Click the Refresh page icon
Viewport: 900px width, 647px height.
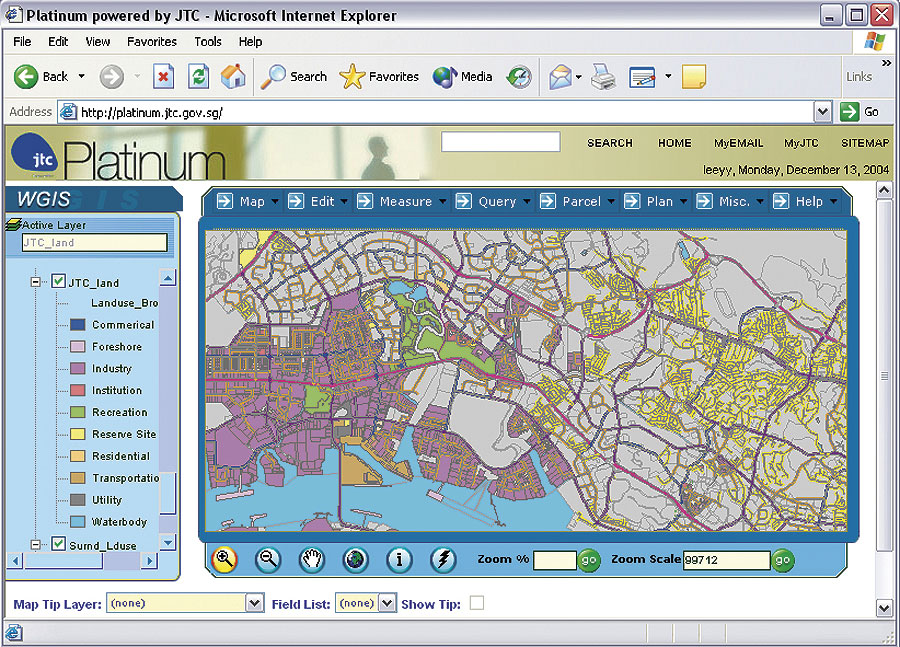[199, 76]
